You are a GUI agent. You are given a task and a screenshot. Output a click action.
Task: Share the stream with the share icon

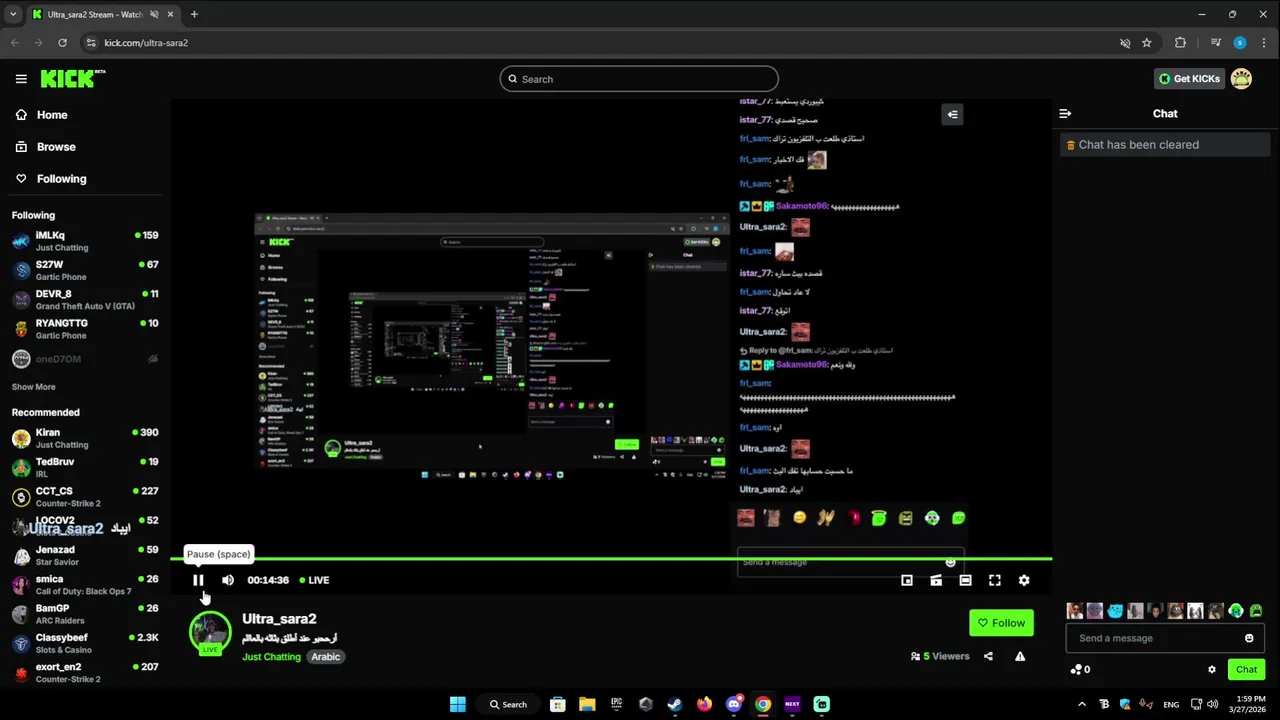pos(988,656)
